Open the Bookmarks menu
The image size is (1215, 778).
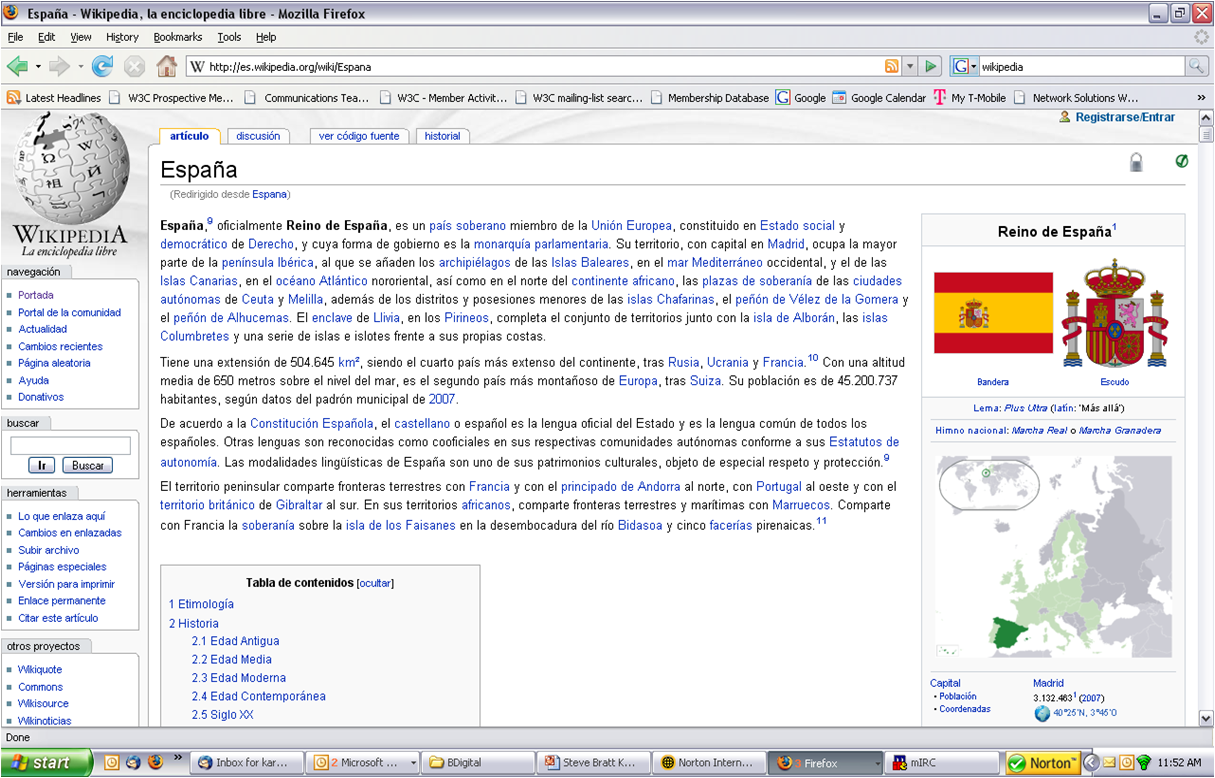point(177,37)
